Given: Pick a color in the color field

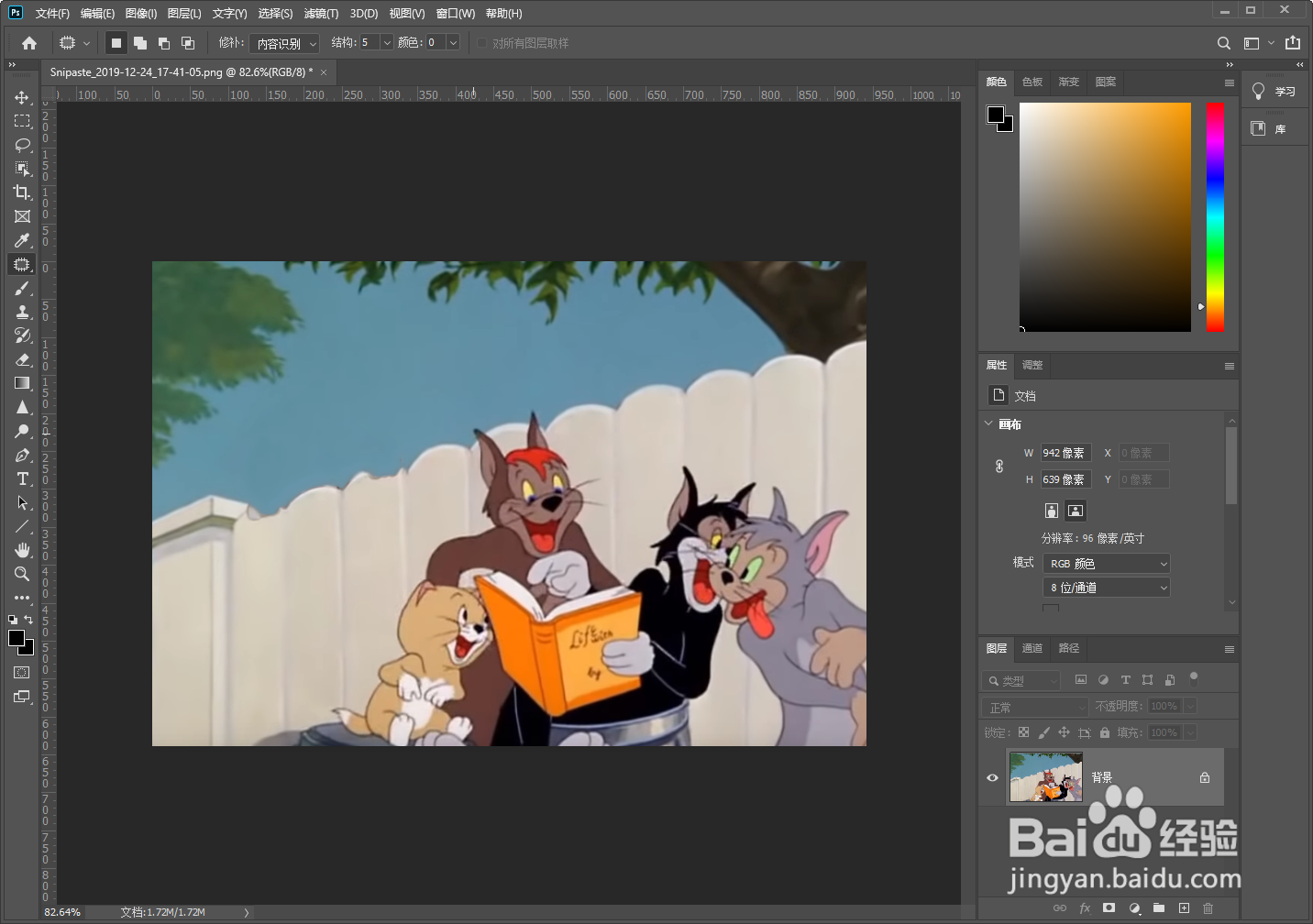Looking at the screenshot, I should [x=1105, y=216].
